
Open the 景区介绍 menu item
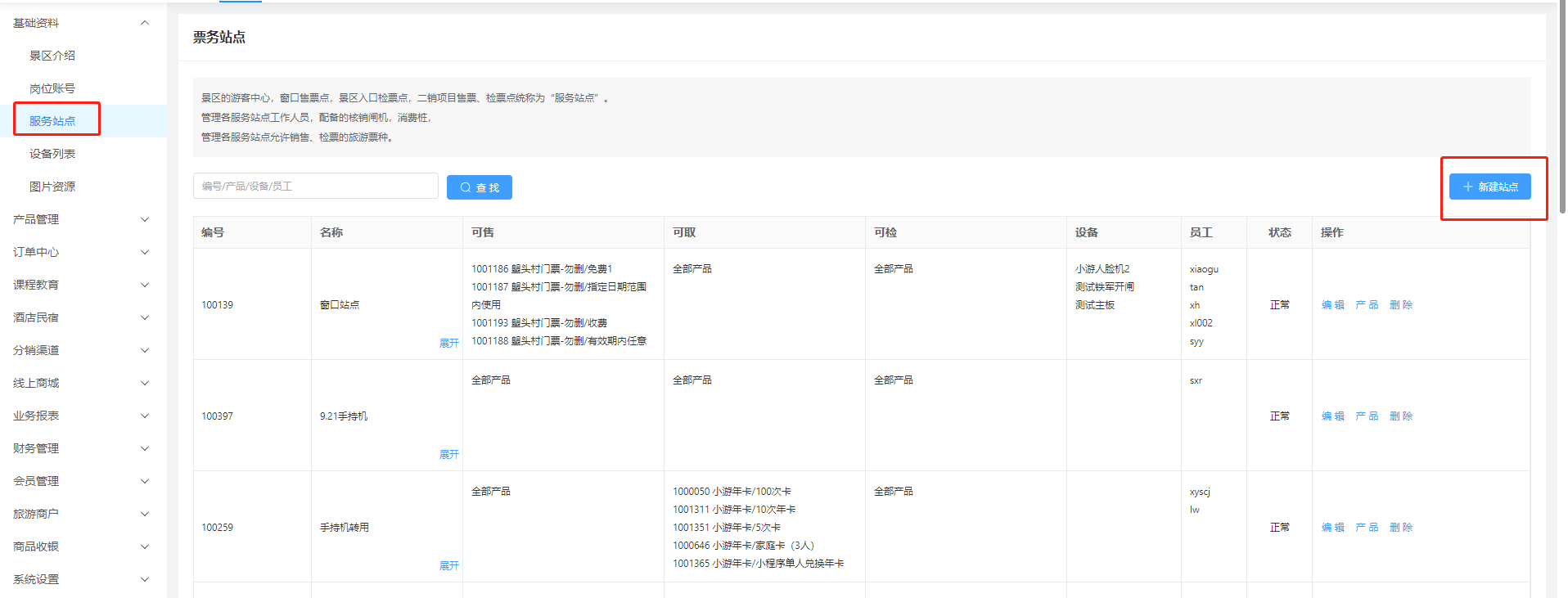(x=52, y=56)
